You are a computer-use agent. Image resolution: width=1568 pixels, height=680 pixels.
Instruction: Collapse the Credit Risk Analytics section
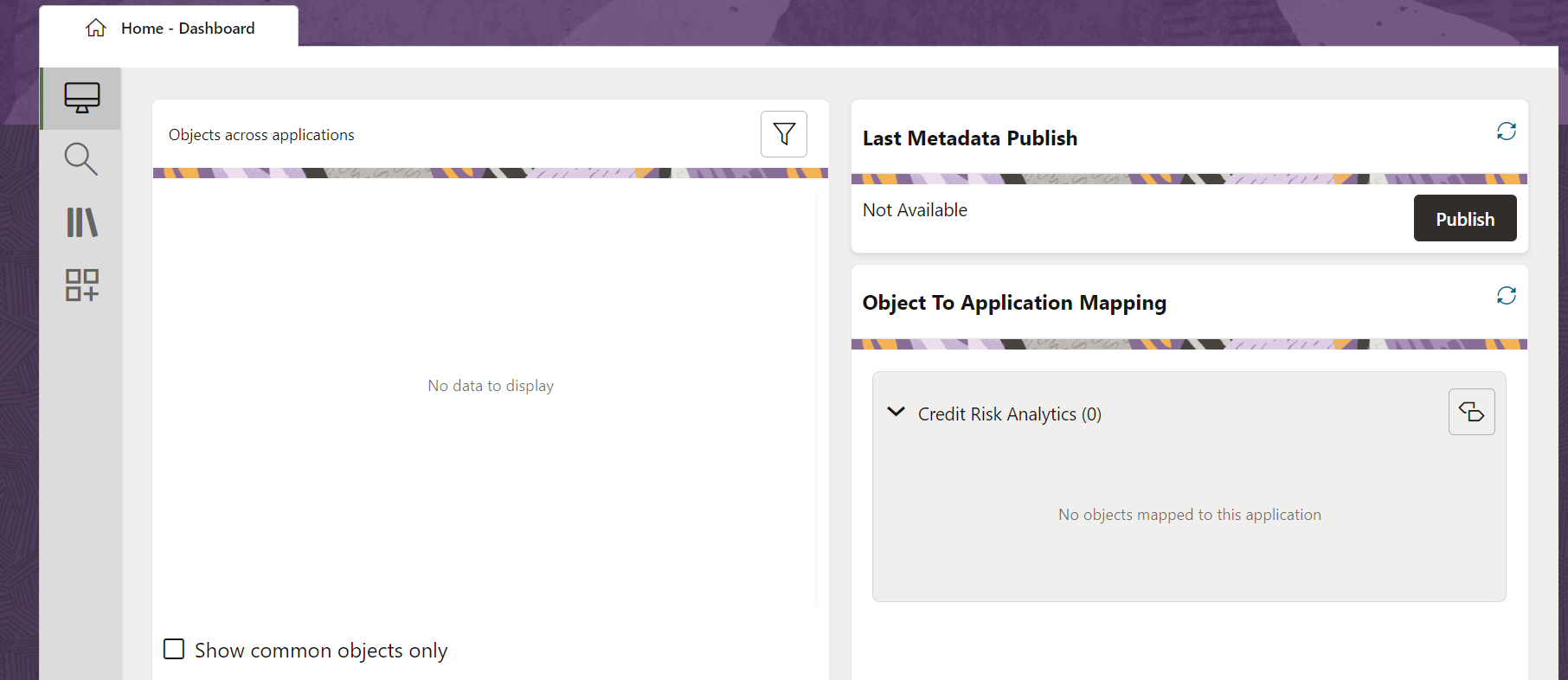click(x=896, y=412)
